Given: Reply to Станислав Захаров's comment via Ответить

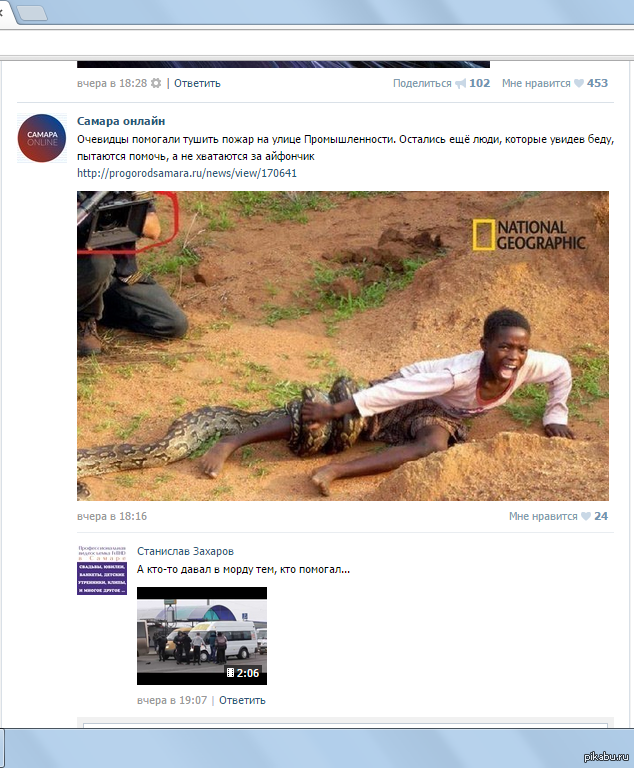Looking at the screenshot, I should coord(242,700).
